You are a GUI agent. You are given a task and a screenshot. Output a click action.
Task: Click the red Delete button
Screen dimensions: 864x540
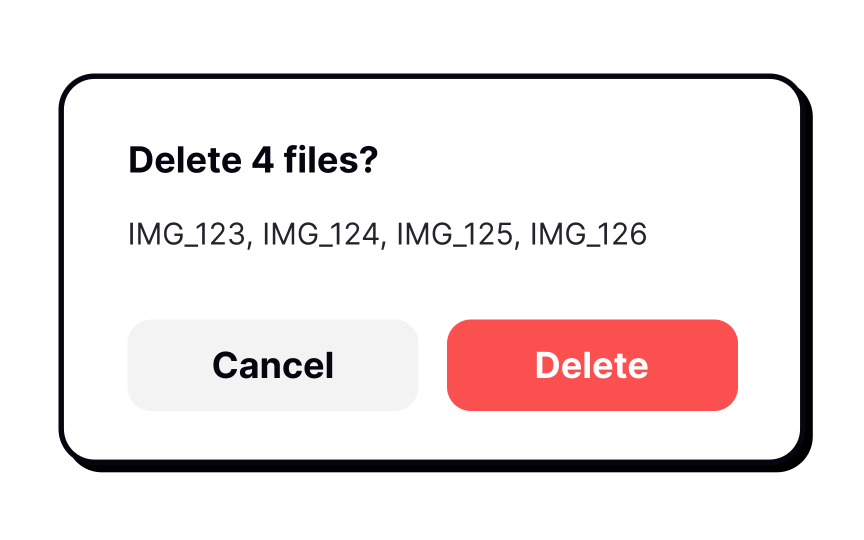tap(592, 365)
